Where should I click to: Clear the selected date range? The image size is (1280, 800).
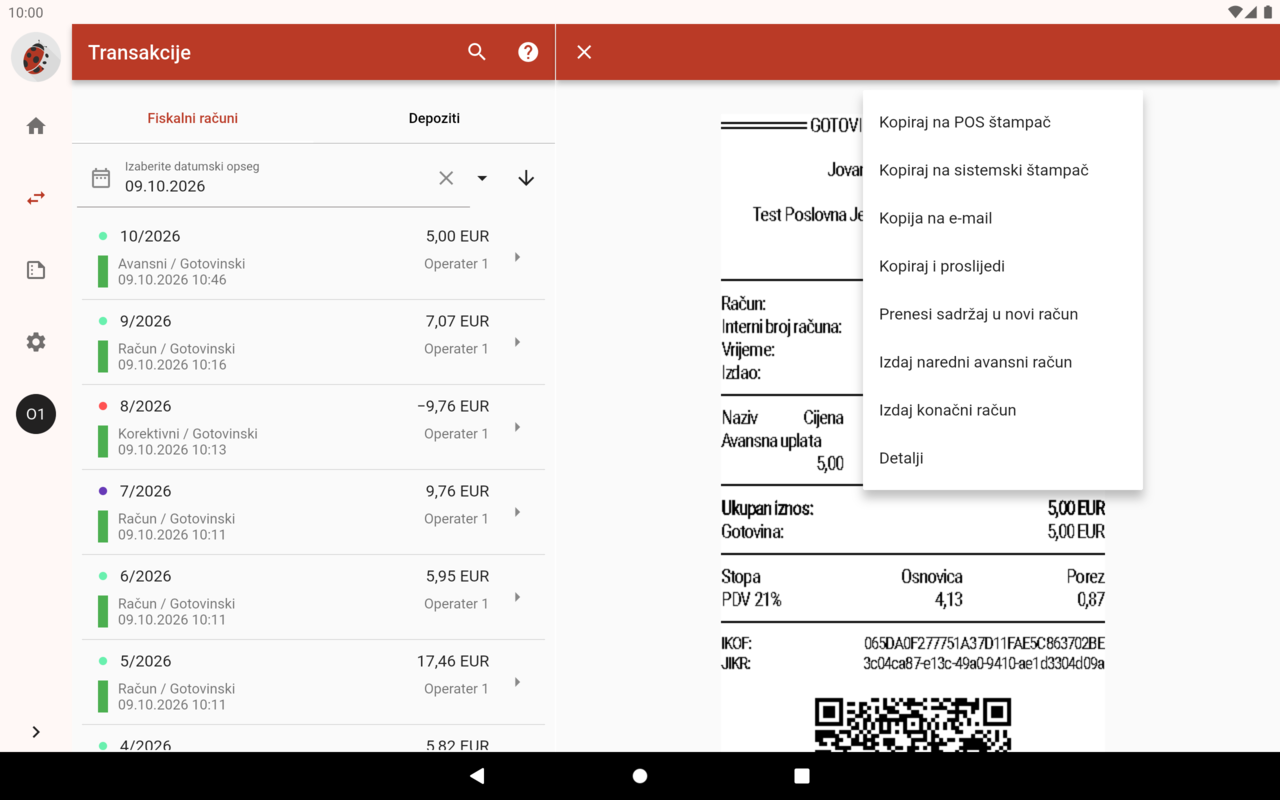point(446,178)
